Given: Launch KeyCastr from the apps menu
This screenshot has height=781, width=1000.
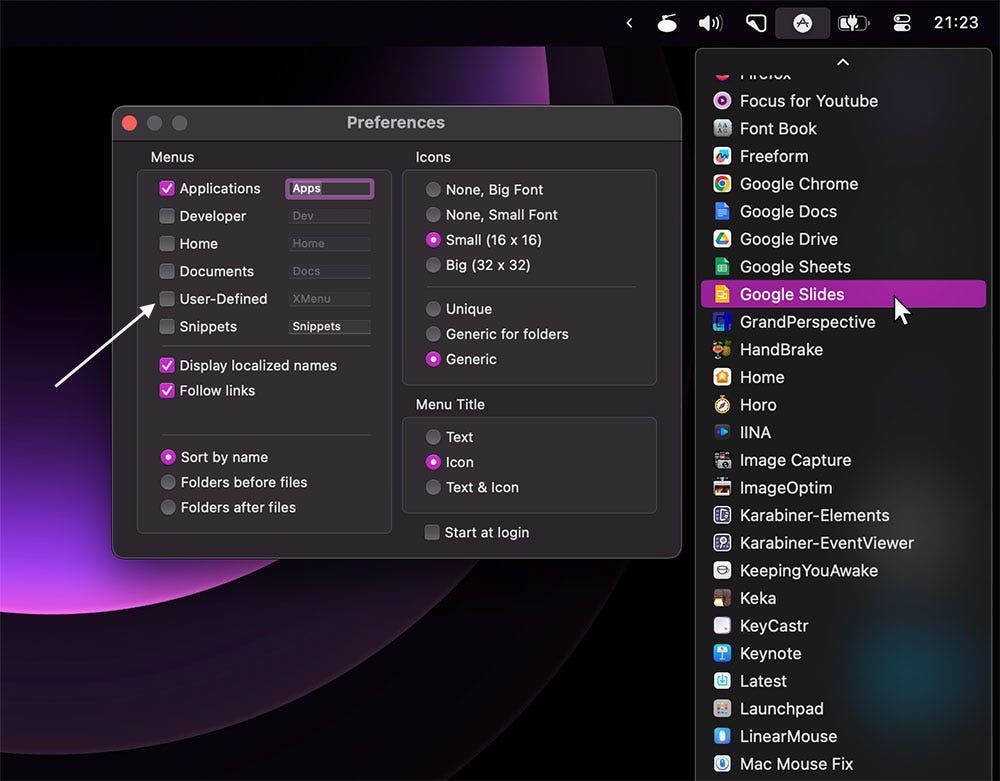Looking at the screenshot, I should 843,625.
